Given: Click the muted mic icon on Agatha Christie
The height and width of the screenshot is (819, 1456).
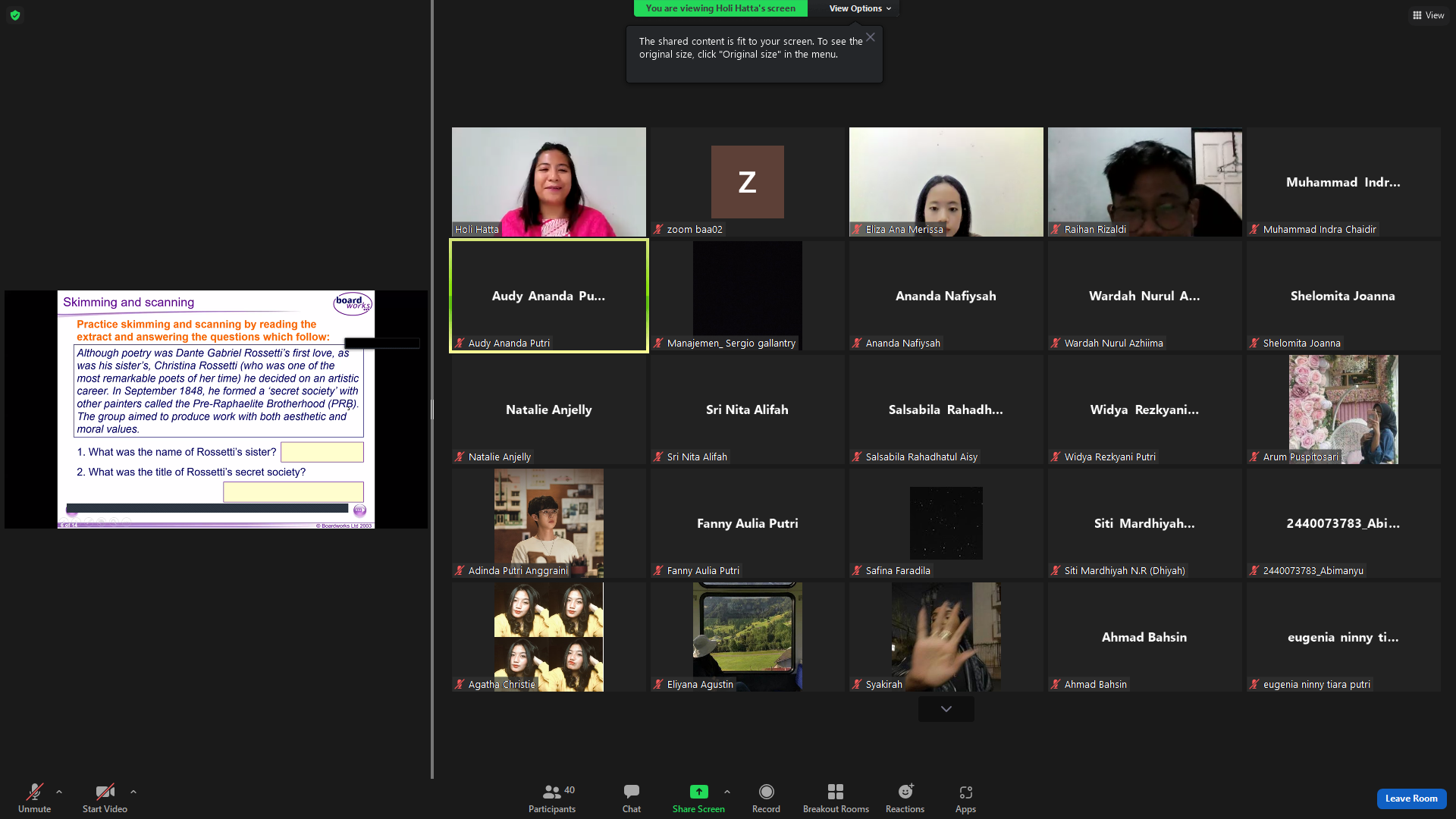Looking at the screenshot, I should (460, 684).
